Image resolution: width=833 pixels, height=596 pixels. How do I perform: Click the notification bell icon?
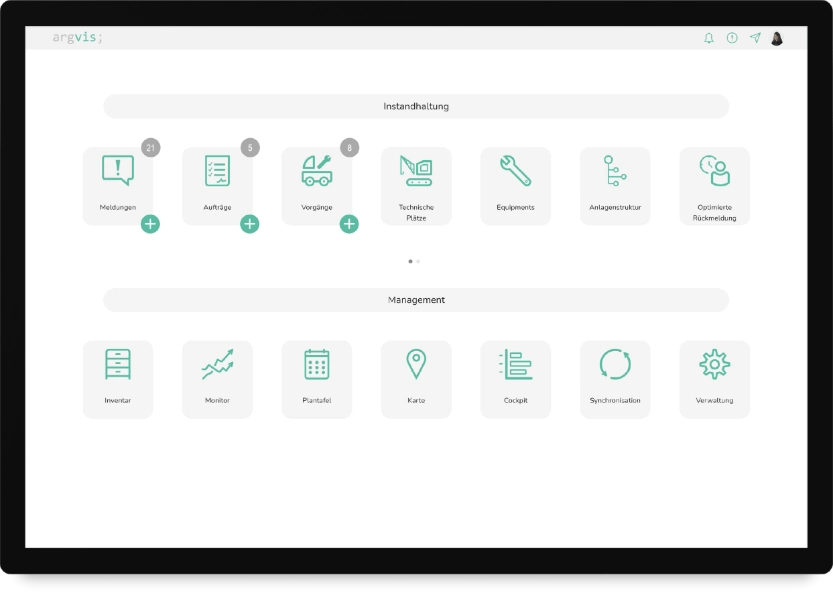[709, 38]
